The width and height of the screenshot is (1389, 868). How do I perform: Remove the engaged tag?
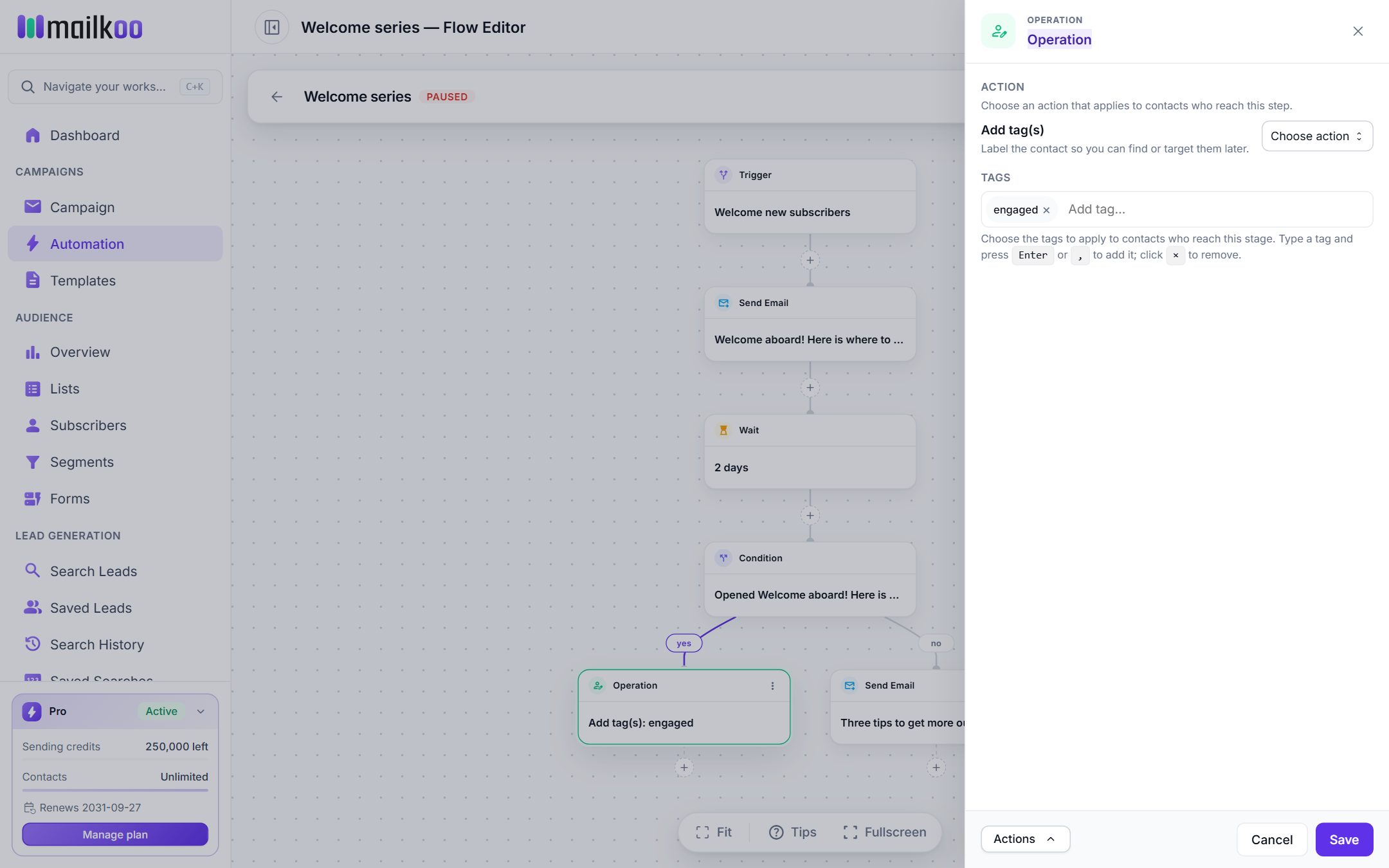[1046, 210]
